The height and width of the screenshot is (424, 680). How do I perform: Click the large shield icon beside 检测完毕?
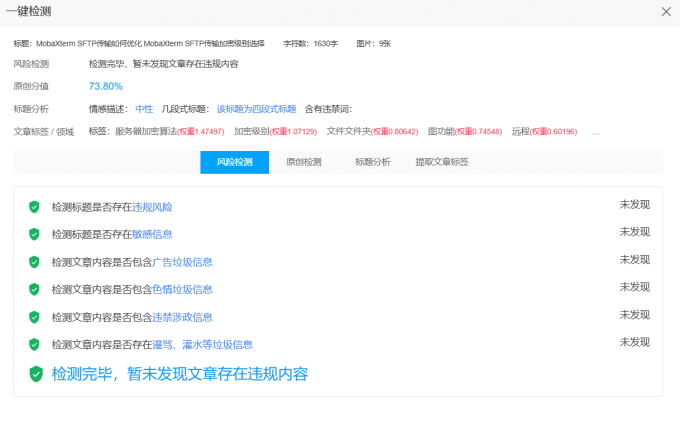(36, 374)
